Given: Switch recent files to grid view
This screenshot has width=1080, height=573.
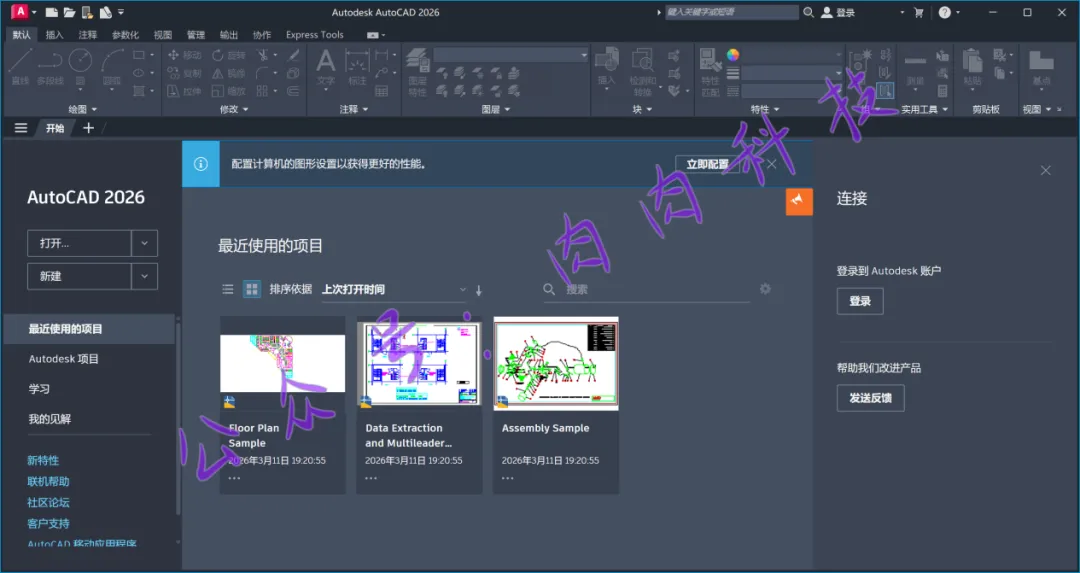Looking at the screenshot, I should click(252, 289).
